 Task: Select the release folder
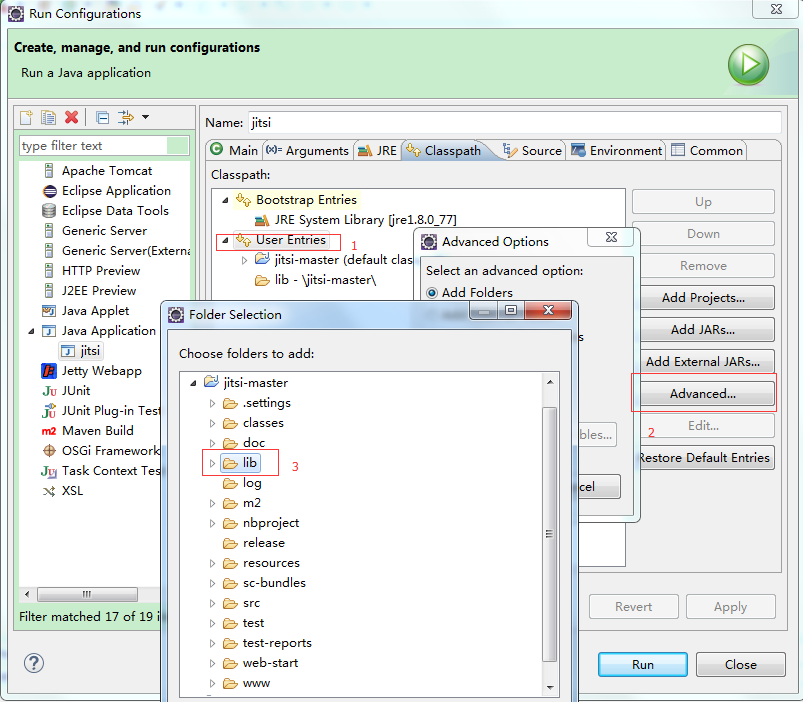tap(254, 543)
